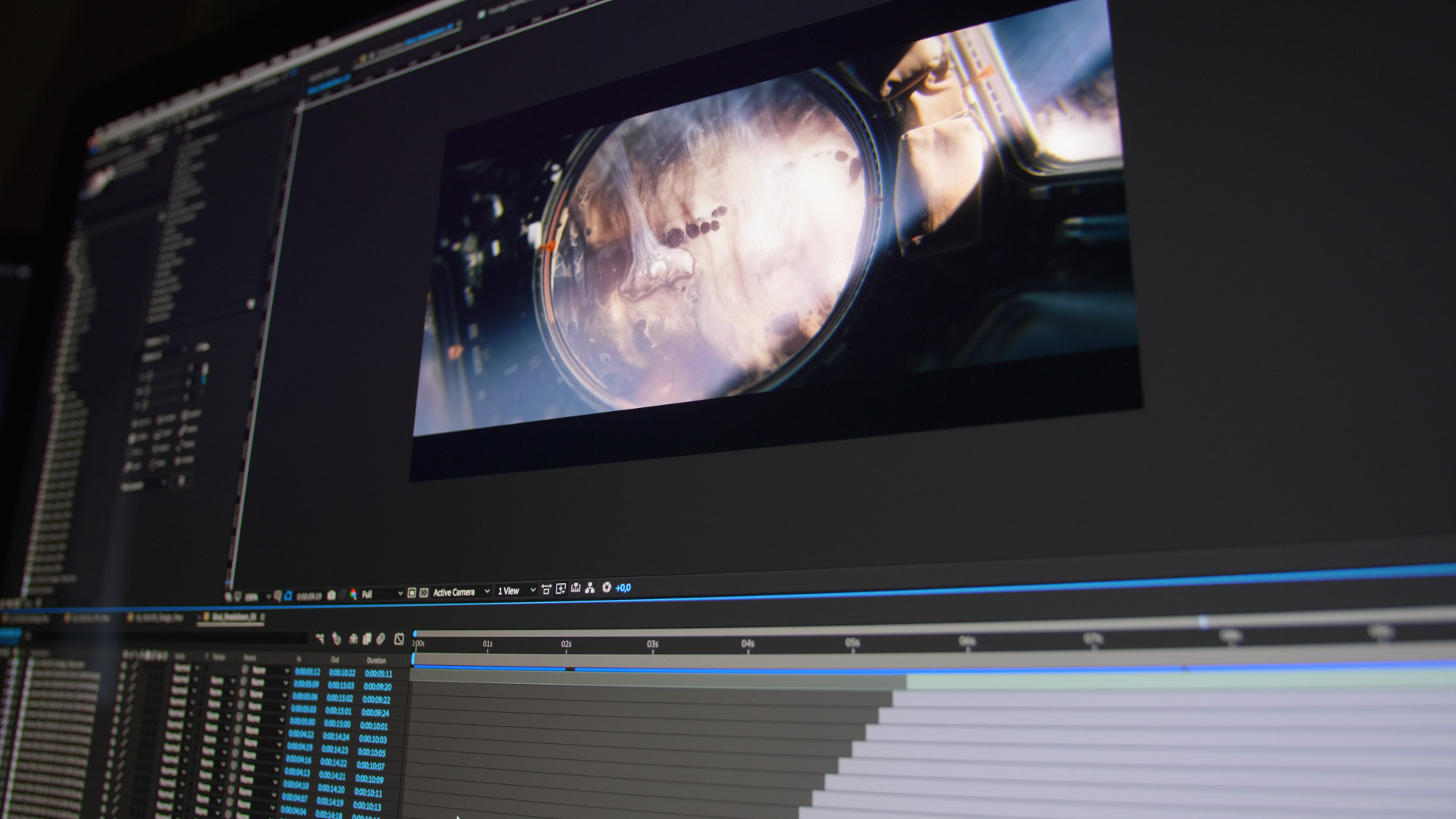The height and width of the screenshot is (819, 1456).
Task: Toggle the Transparency Grid
Action: [423, 593]
